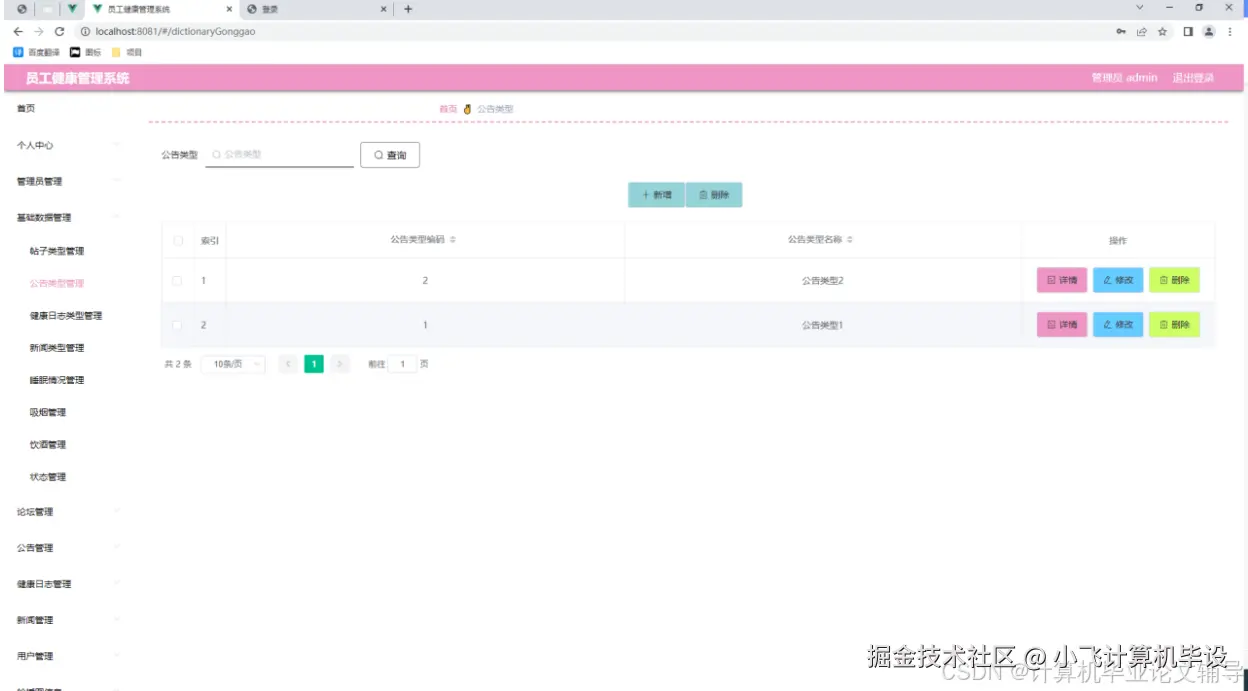Click the 首页 breadcrumb link
The height and width of the screenshot is (691, 1248).
click(448, 108)
